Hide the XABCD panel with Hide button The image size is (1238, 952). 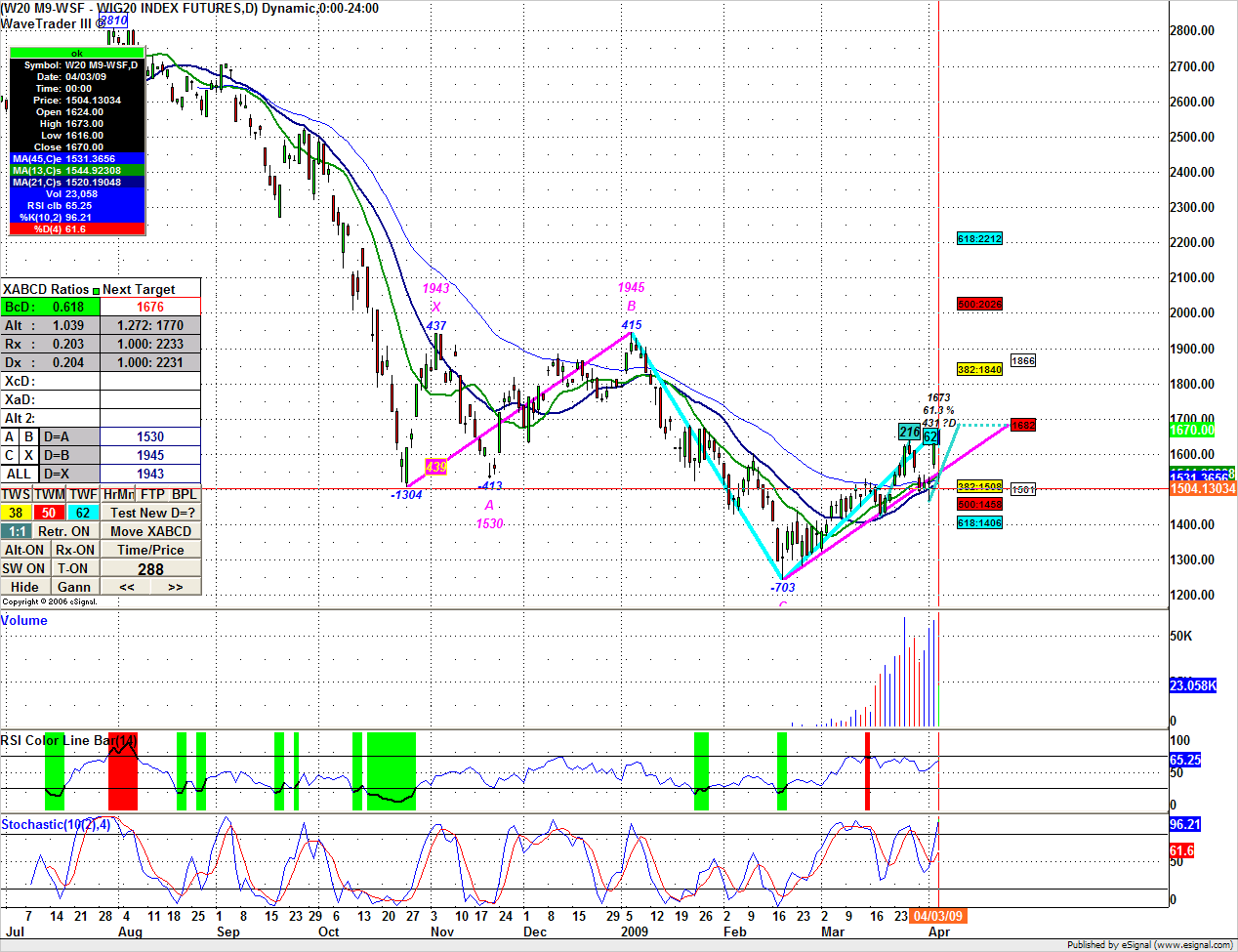[x=25, y=587]
